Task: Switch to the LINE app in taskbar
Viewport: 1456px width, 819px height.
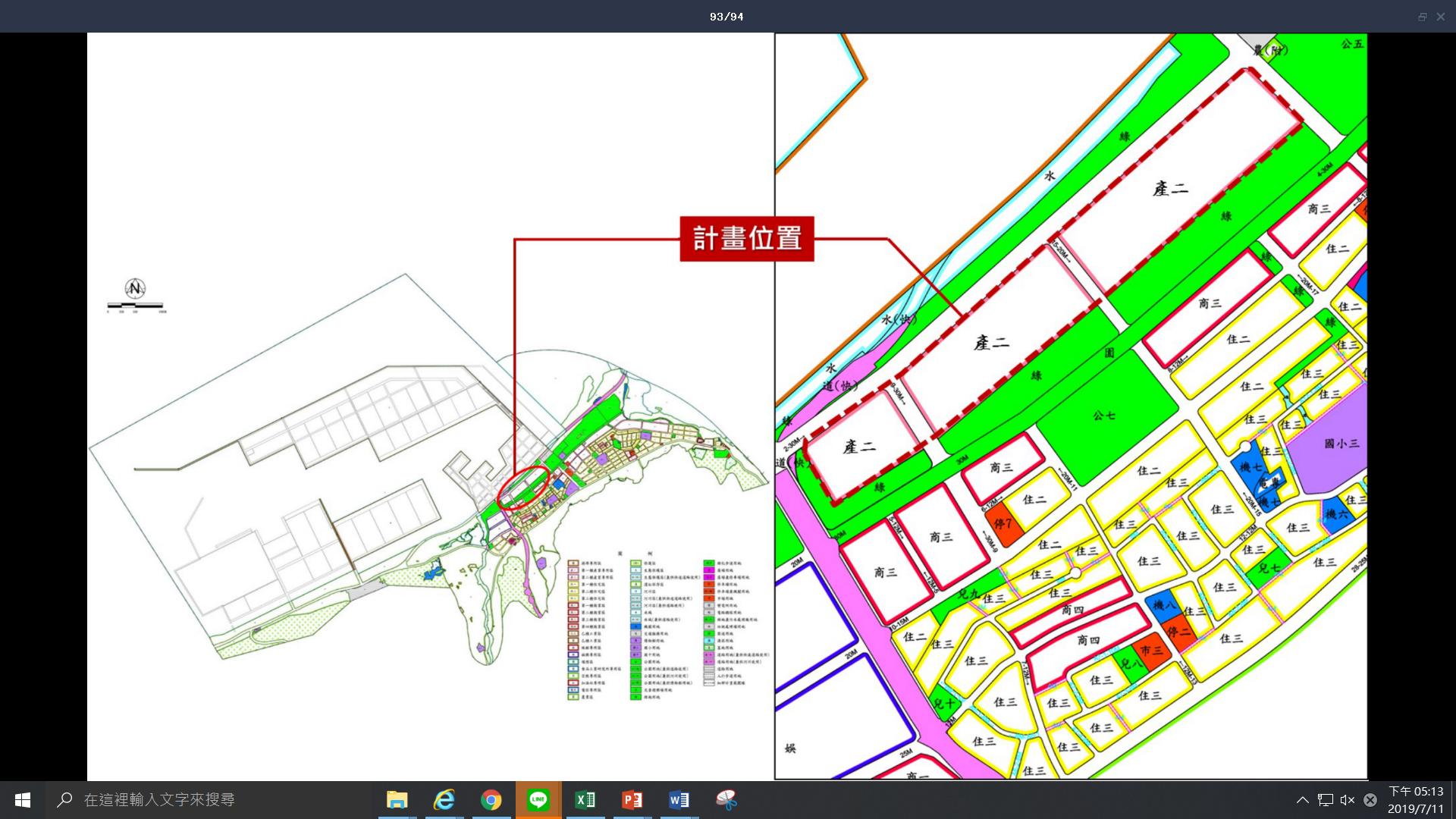Action: click(x=538, y=800)
